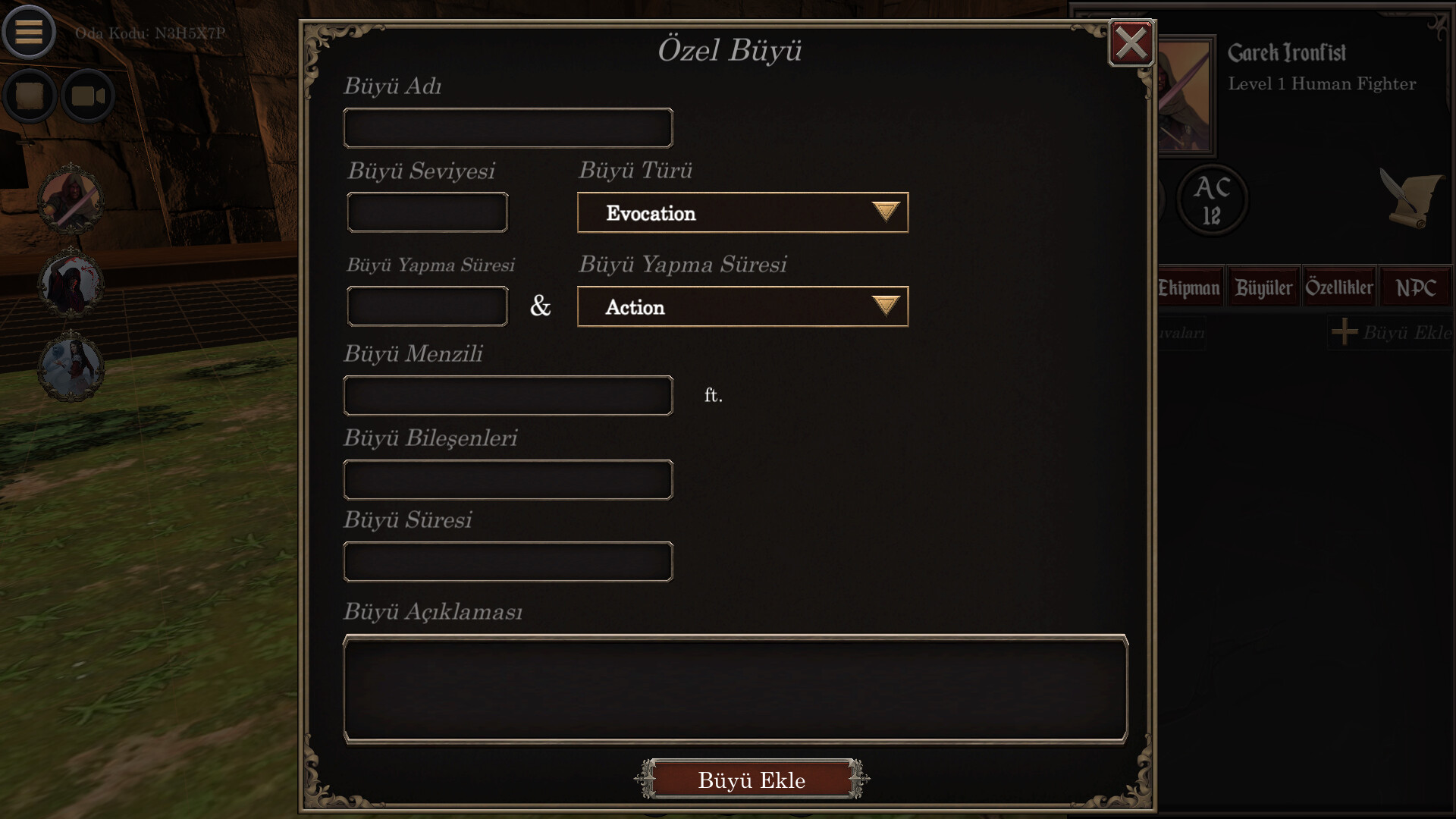Click the parchment map icon button
This screenshot has width=1456, height=819.
[30, 96]
